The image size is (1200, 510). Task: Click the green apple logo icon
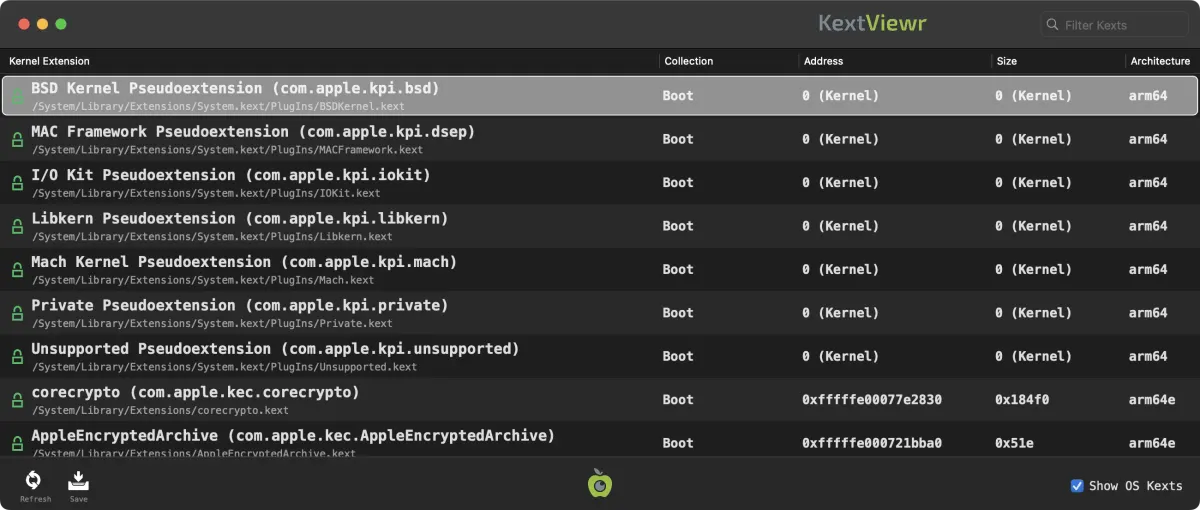tap(600, 483)
